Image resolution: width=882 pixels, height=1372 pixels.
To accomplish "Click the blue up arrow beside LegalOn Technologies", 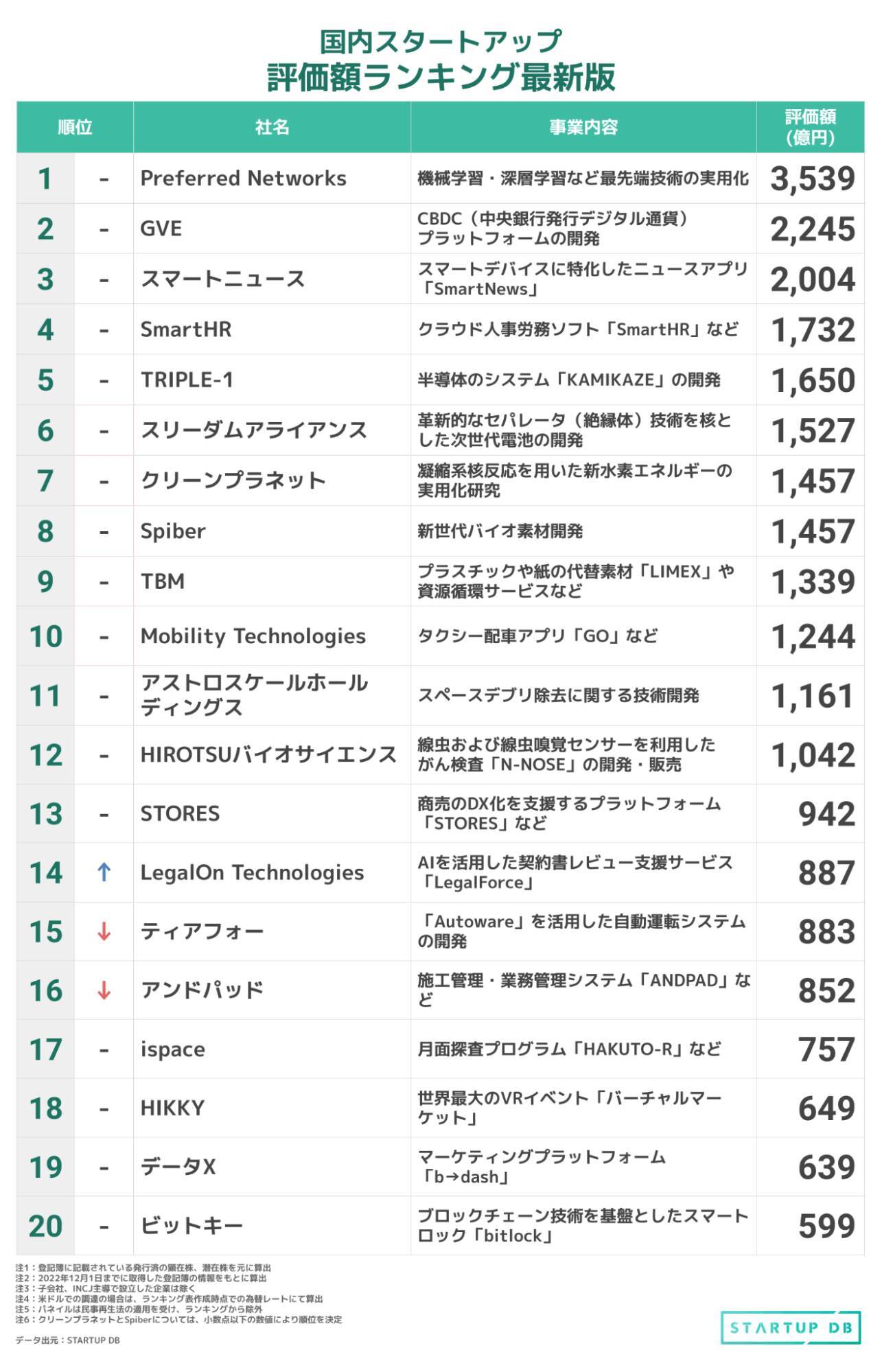I will 104,872.
